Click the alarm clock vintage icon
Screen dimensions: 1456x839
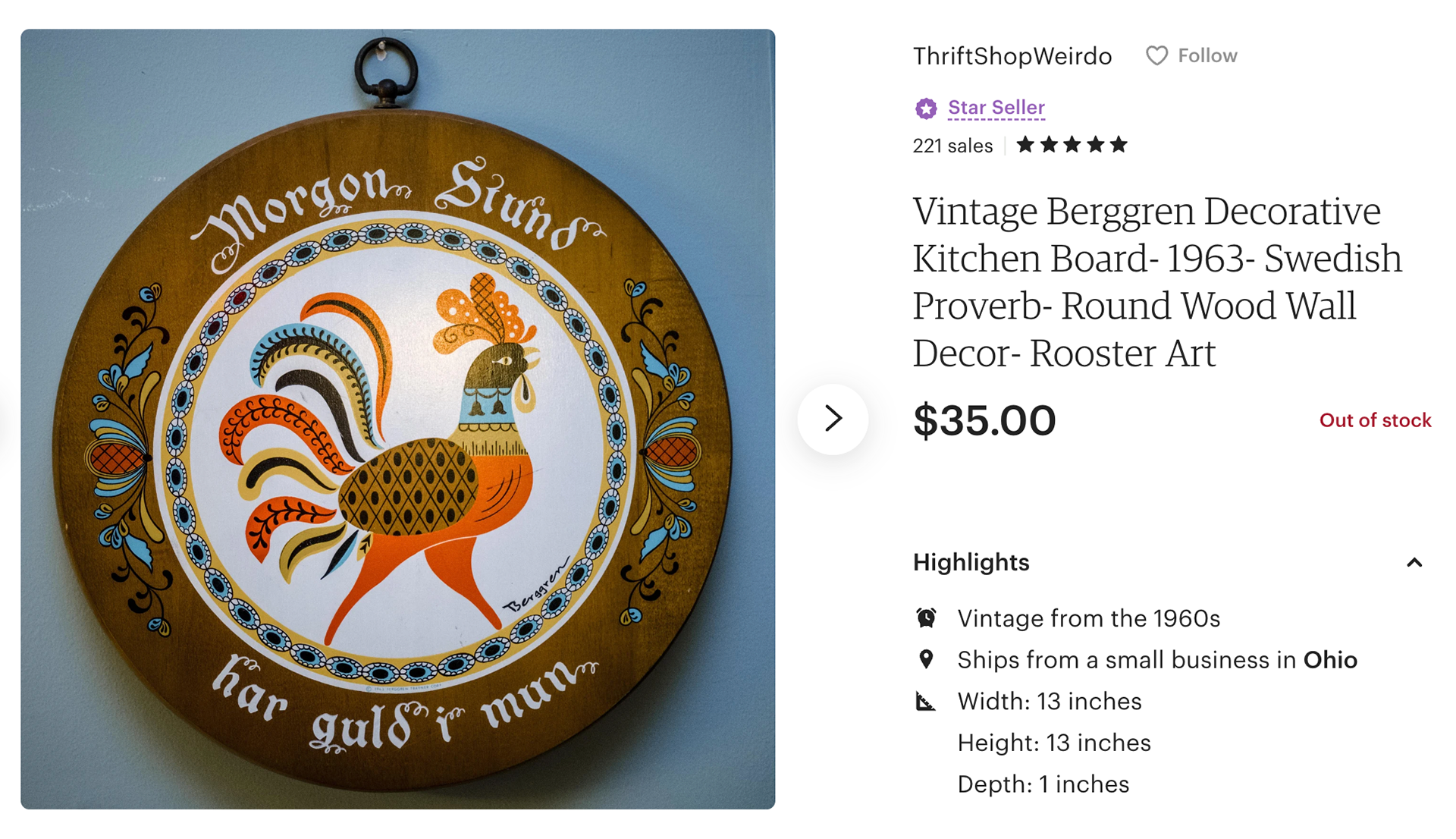tap(926, 618)
